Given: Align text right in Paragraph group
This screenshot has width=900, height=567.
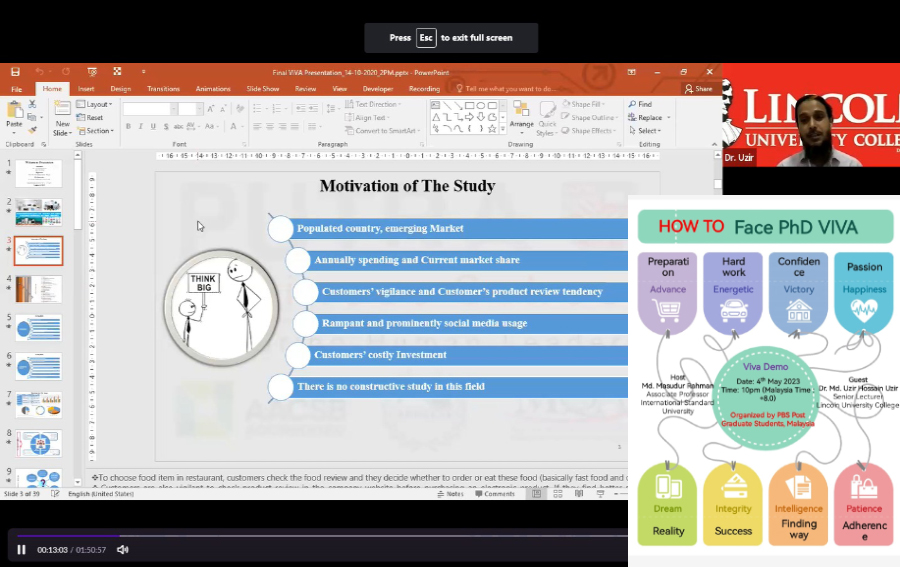Looking at the screenshot, I should tap(282, 126).
